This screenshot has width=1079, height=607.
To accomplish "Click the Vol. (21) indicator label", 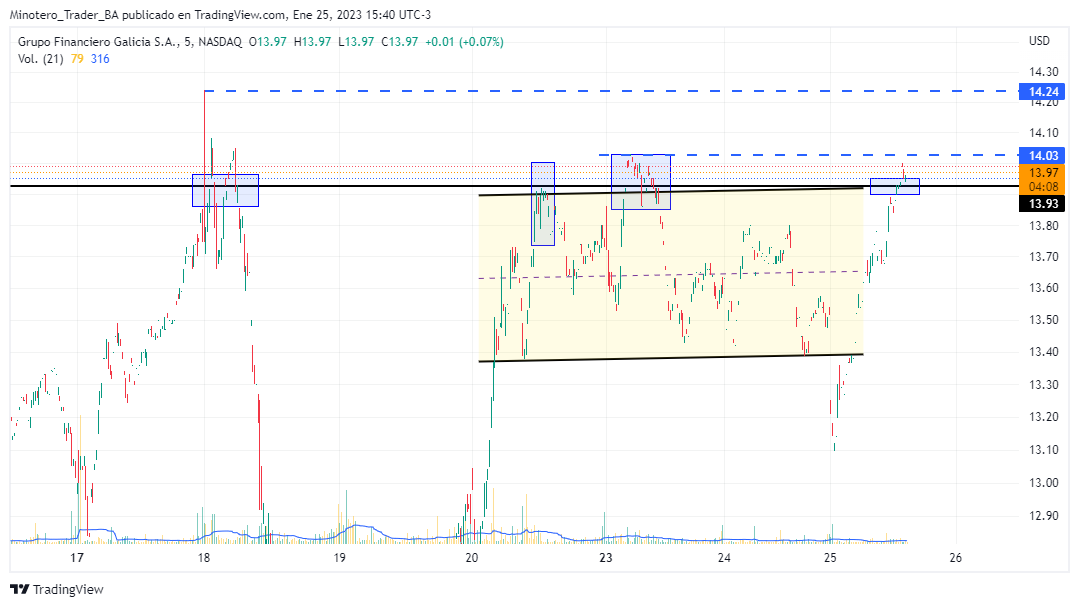I will pyautogui.click(x=41, y=59).
